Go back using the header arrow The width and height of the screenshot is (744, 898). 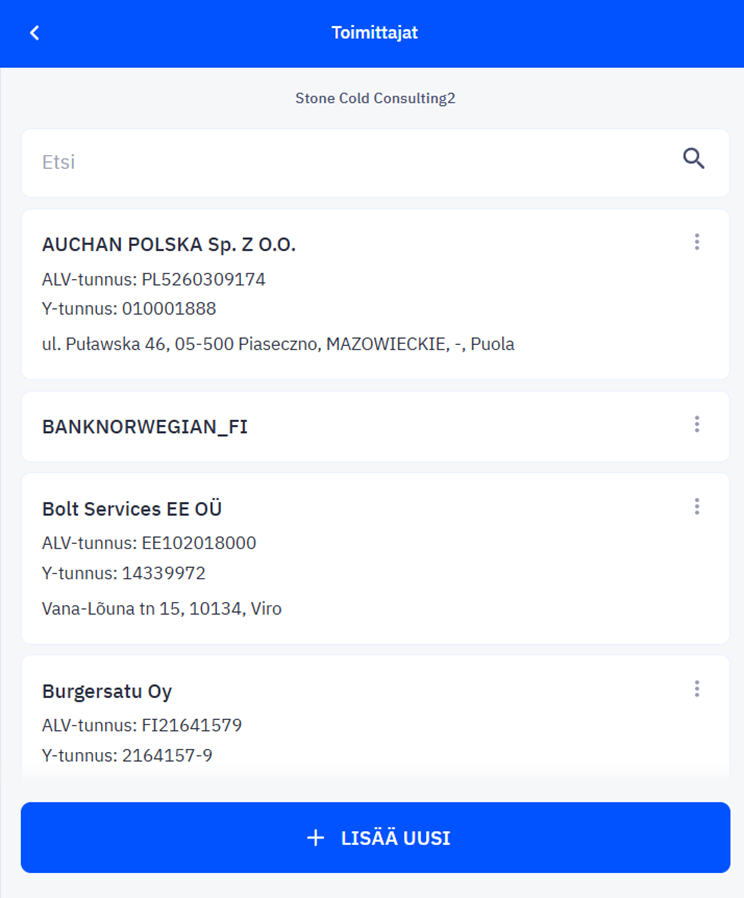34,33
